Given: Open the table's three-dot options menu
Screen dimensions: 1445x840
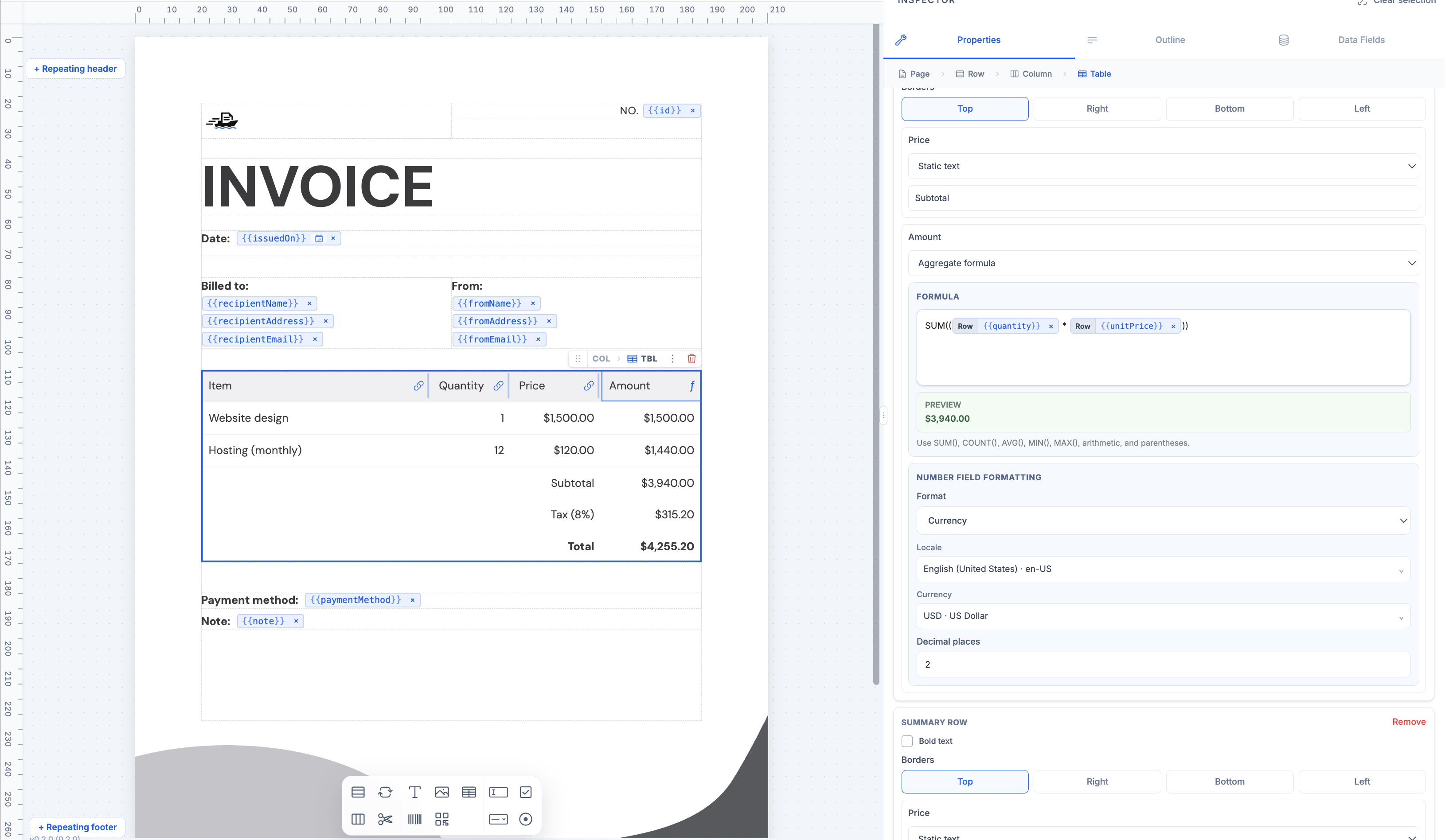Looking at the screenshot, I should [672, 358].
